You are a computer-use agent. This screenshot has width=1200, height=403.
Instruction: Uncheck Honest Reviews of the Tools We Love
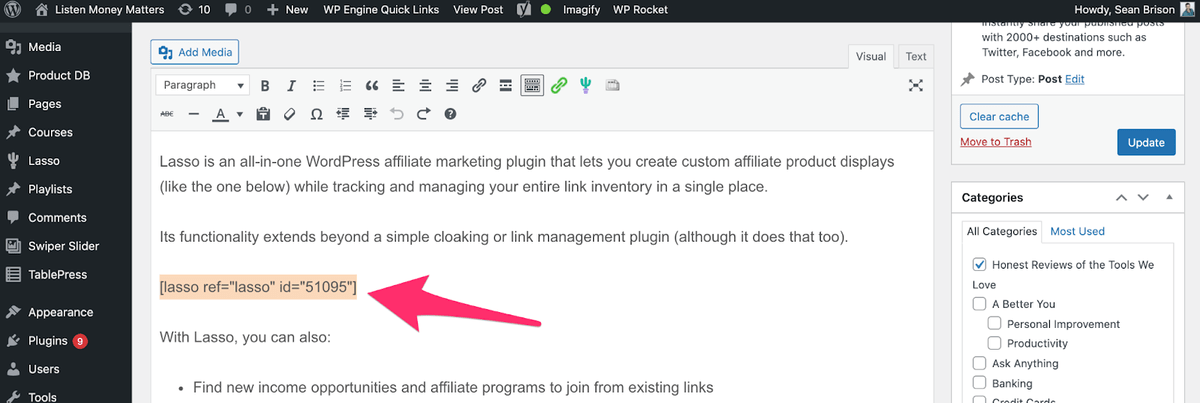point(979,265)
